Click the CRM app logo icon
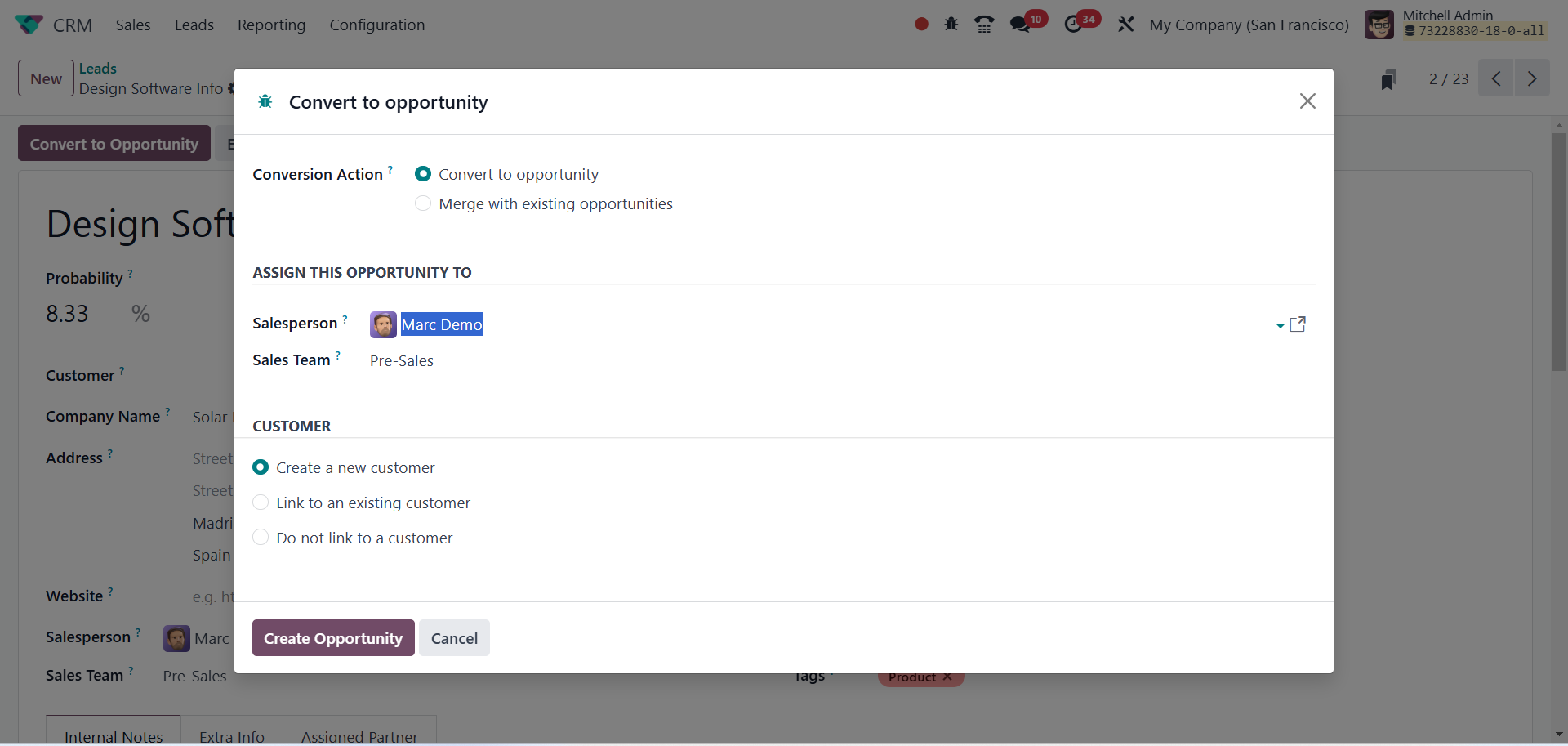 [x=29, y=25]
